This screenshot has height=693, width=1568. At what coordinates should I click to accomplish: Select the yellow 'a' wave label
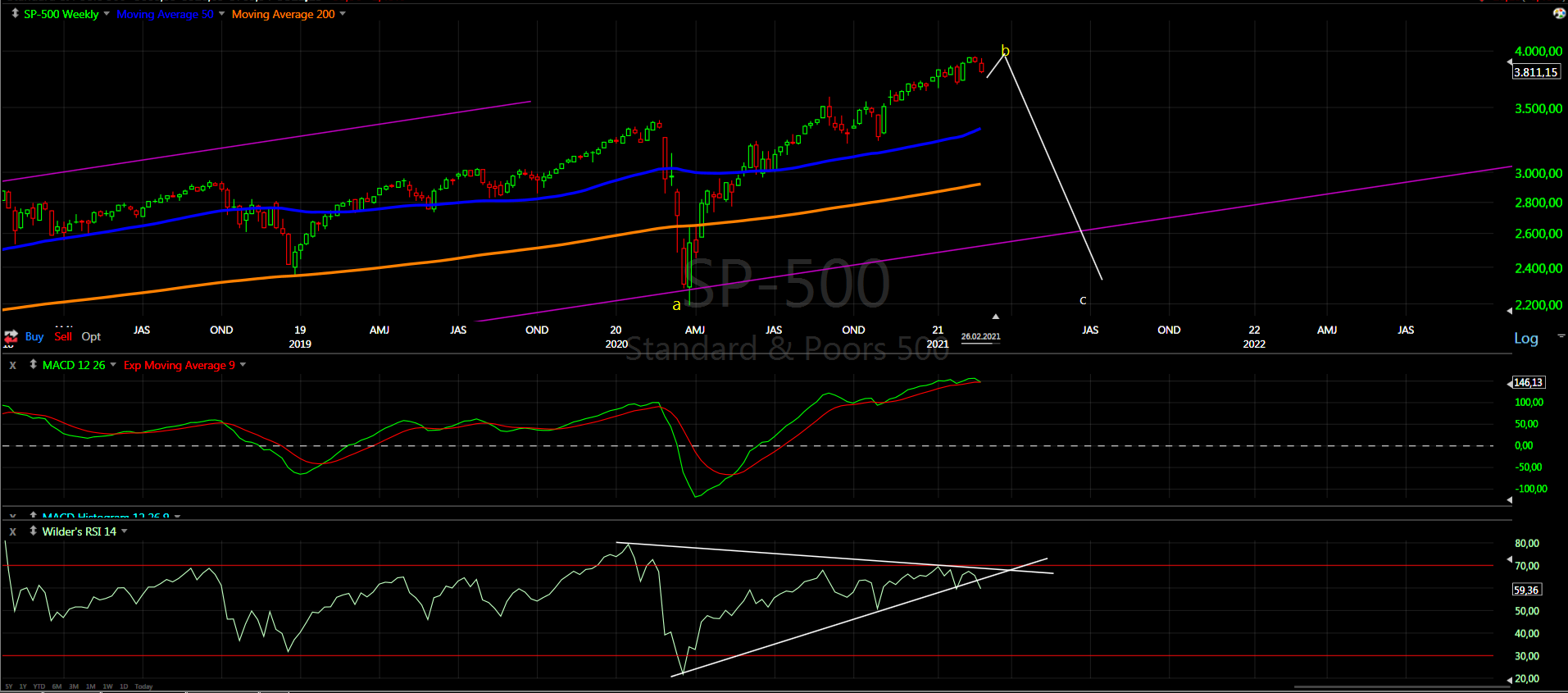[676, 305]
